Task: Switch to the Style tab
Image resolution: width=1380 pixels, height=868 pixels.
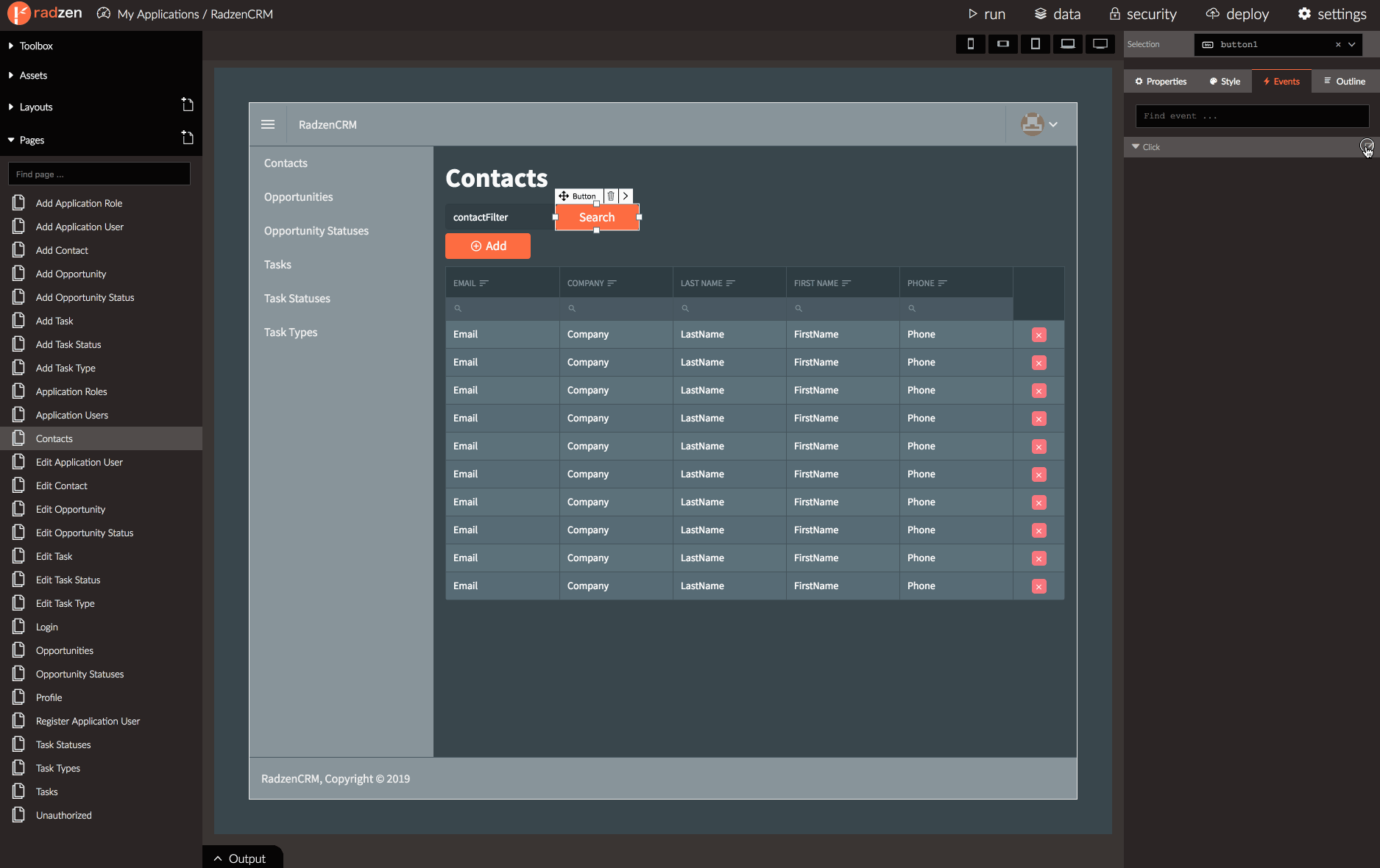Action: 1225,82
